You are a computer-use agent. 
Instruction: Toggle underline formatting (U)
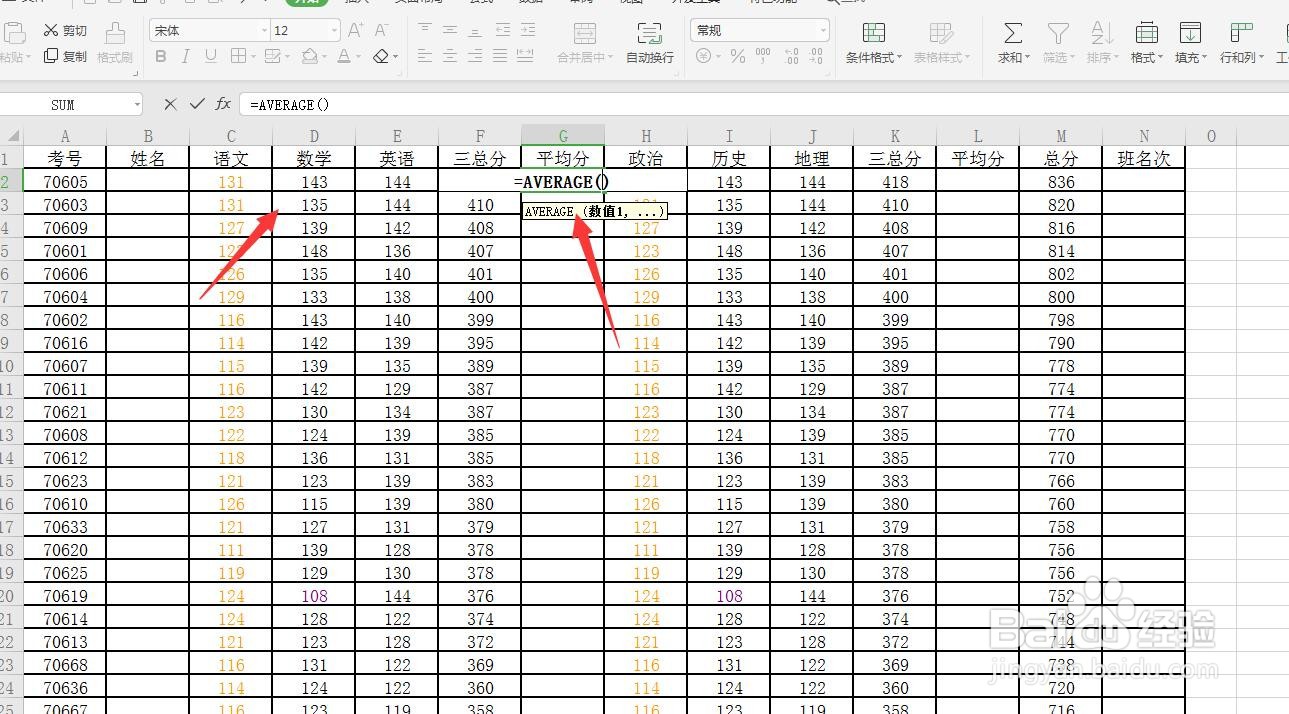[211, 57]
